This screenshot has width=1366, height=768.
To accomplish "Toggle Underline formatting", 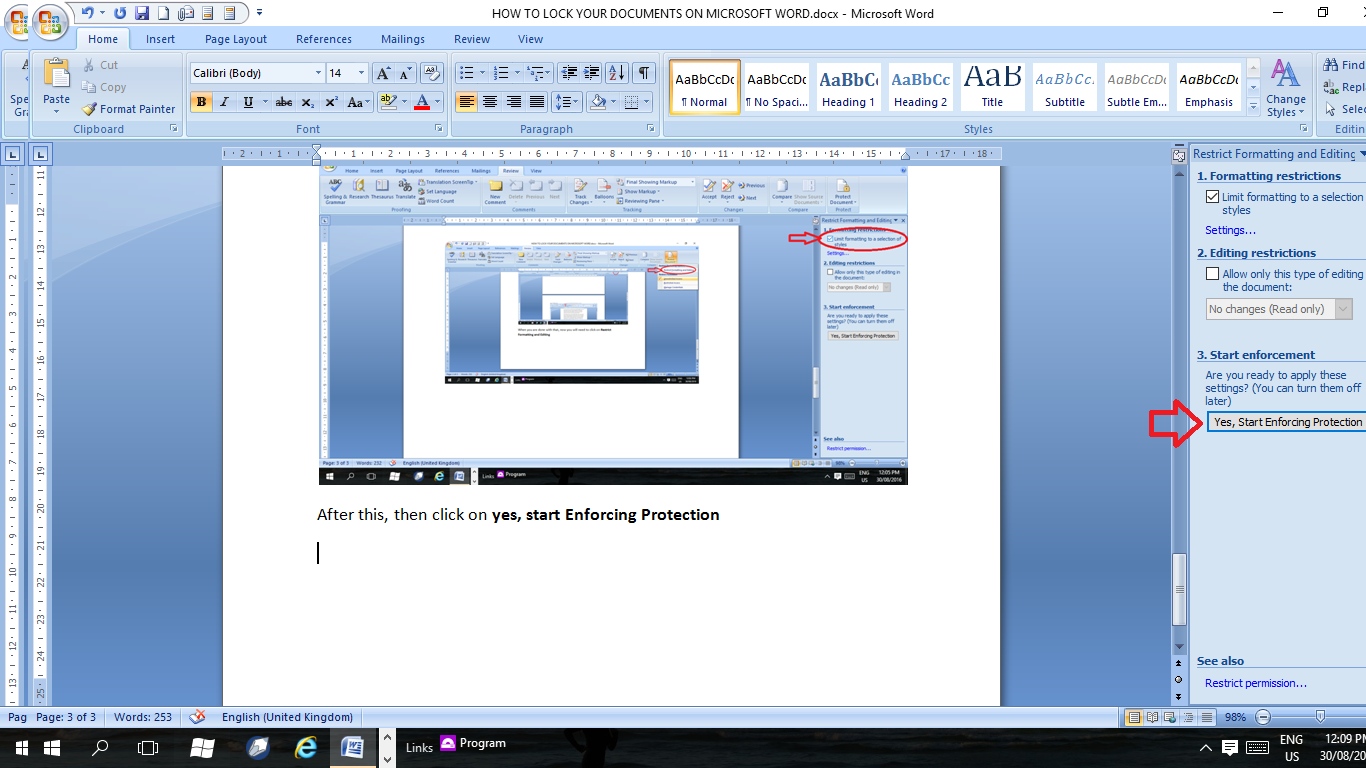I will tap(248, 102).
